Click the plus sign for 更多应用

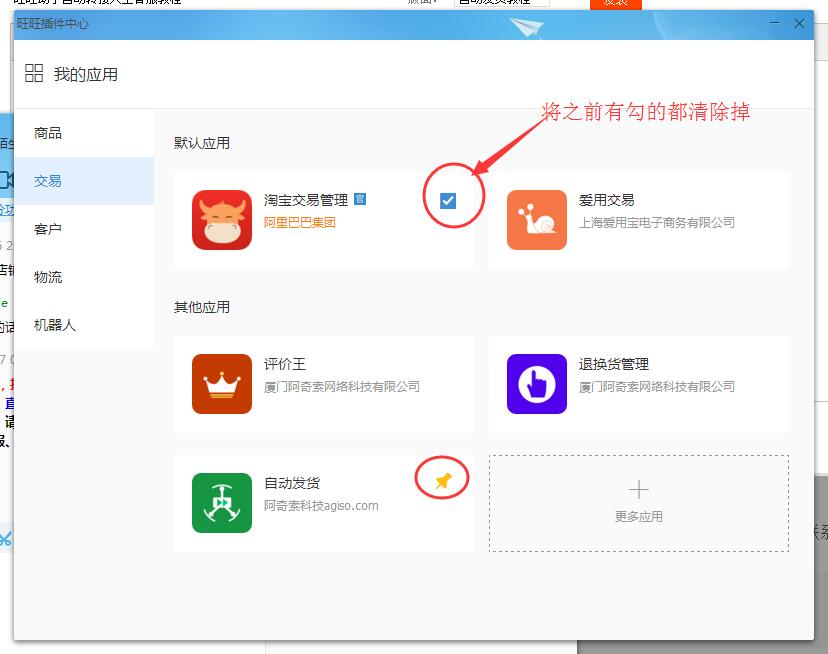638,490
